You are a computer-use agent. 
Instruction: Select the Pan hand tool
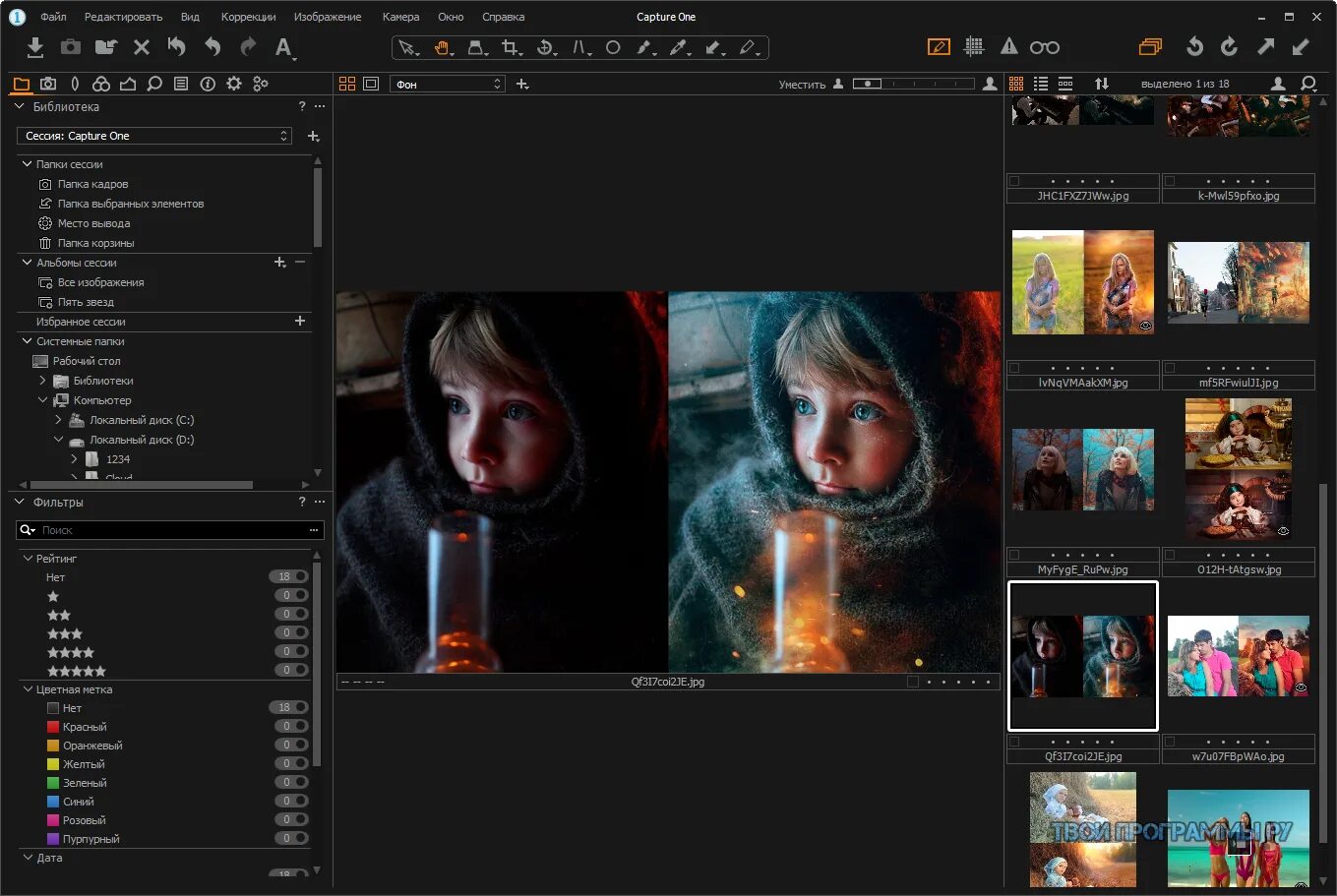coord(442,47)
